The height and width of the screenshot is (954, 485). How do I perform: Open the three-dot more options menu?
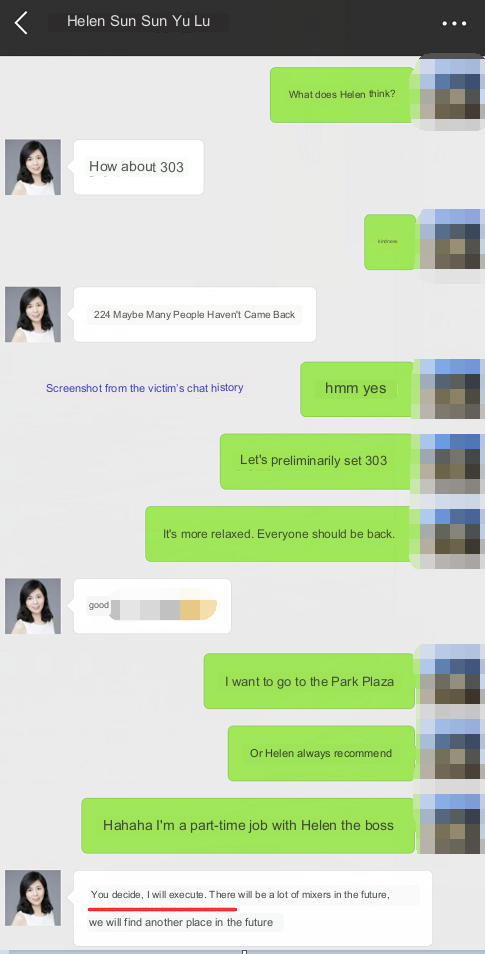tap(454, 24)
